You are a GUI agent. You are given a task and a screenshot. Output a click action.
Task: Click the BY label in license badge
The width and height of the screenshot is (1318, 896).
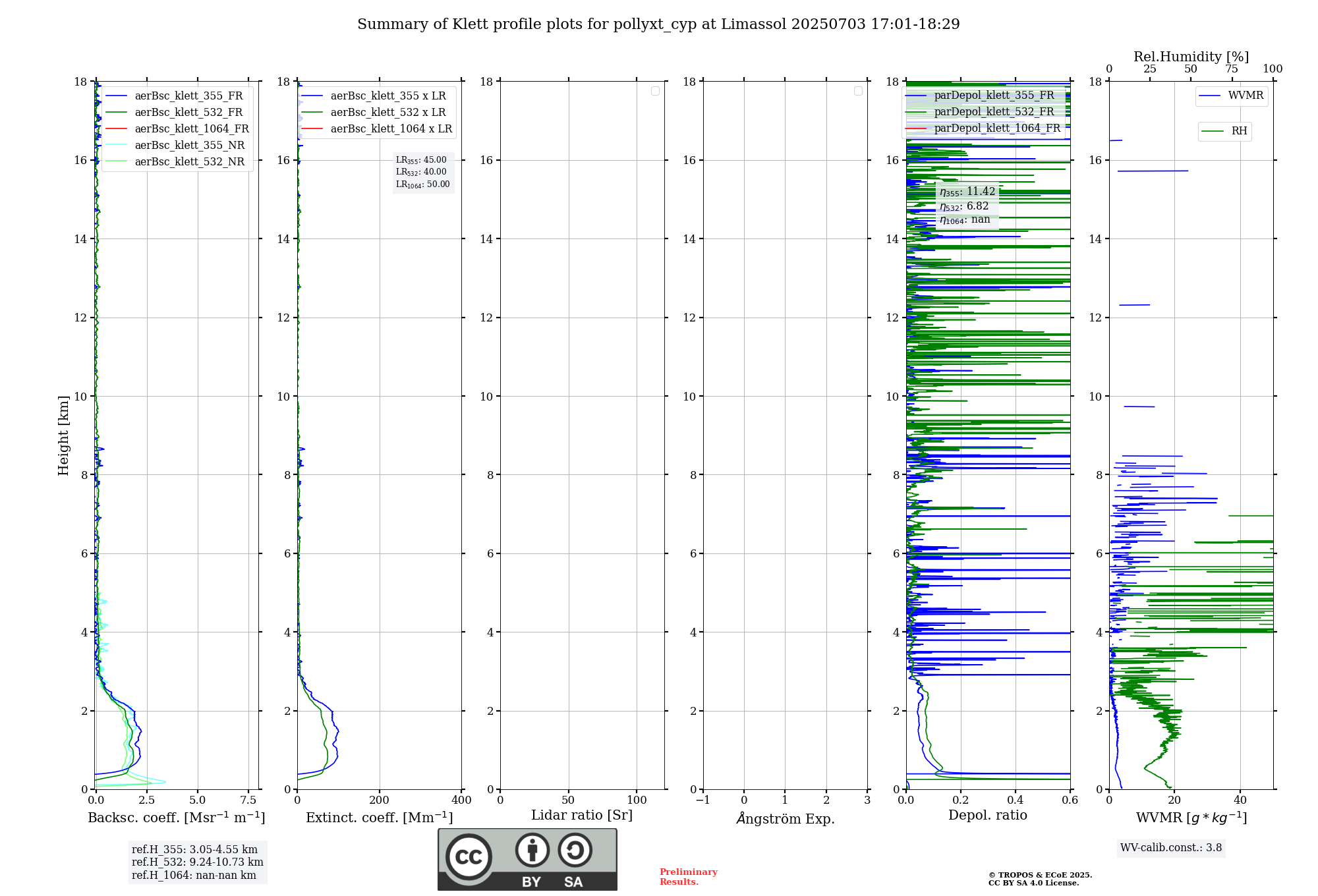coord(531,882)
